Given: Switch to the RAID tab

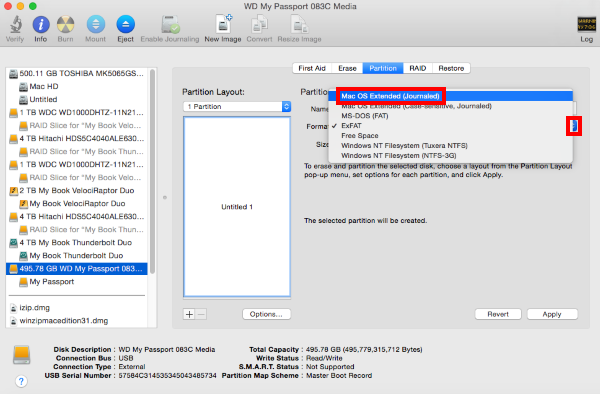Looking at the screenshot, I should (x=417, y=68).
